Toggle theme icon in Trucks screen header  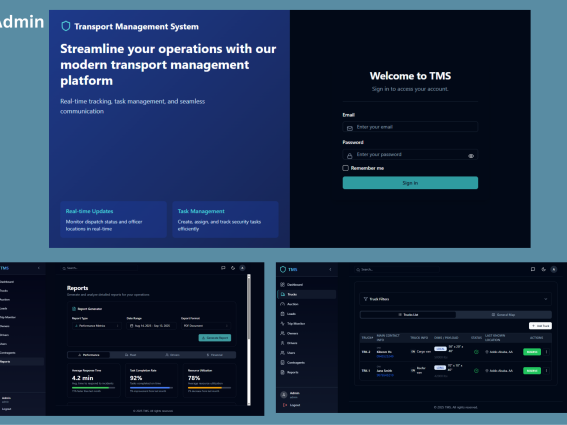click(543, 269)
